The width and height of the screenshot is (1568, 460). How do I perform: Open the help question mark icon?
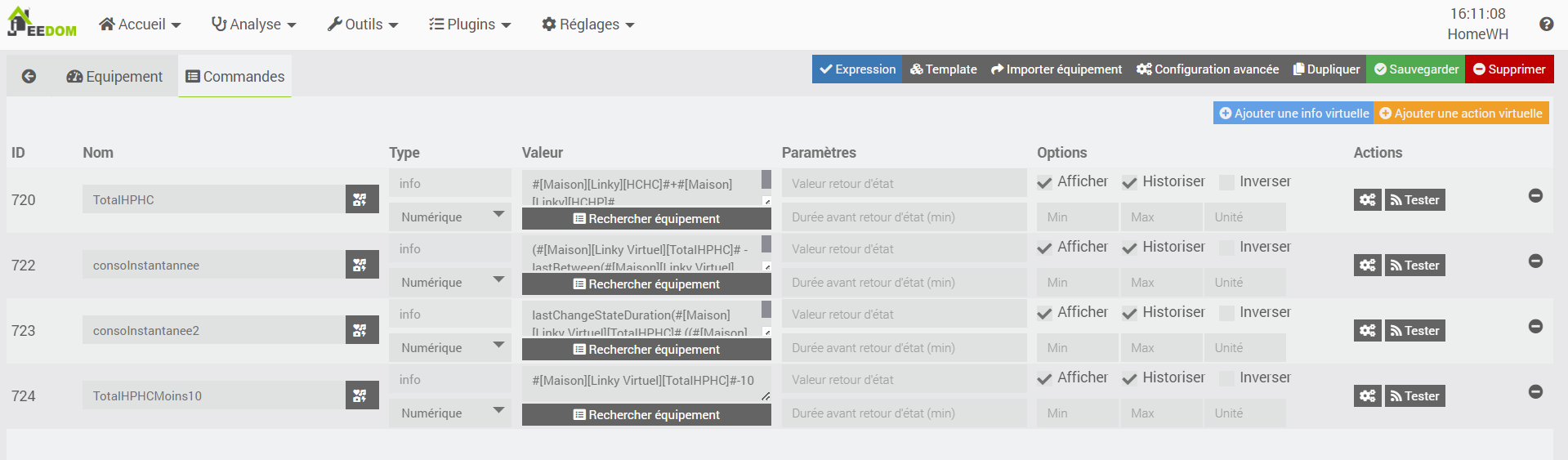point(1546,25)
